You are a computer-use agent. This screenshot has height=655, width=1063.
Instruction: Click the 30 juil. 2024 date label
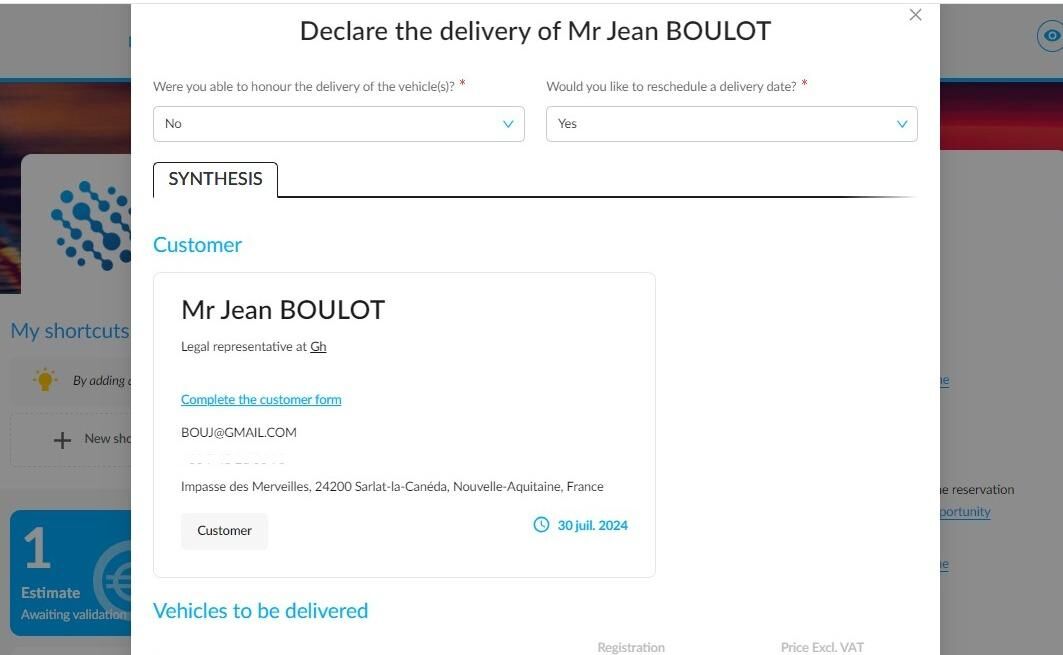pyautogui.click(x=593, y=525)
